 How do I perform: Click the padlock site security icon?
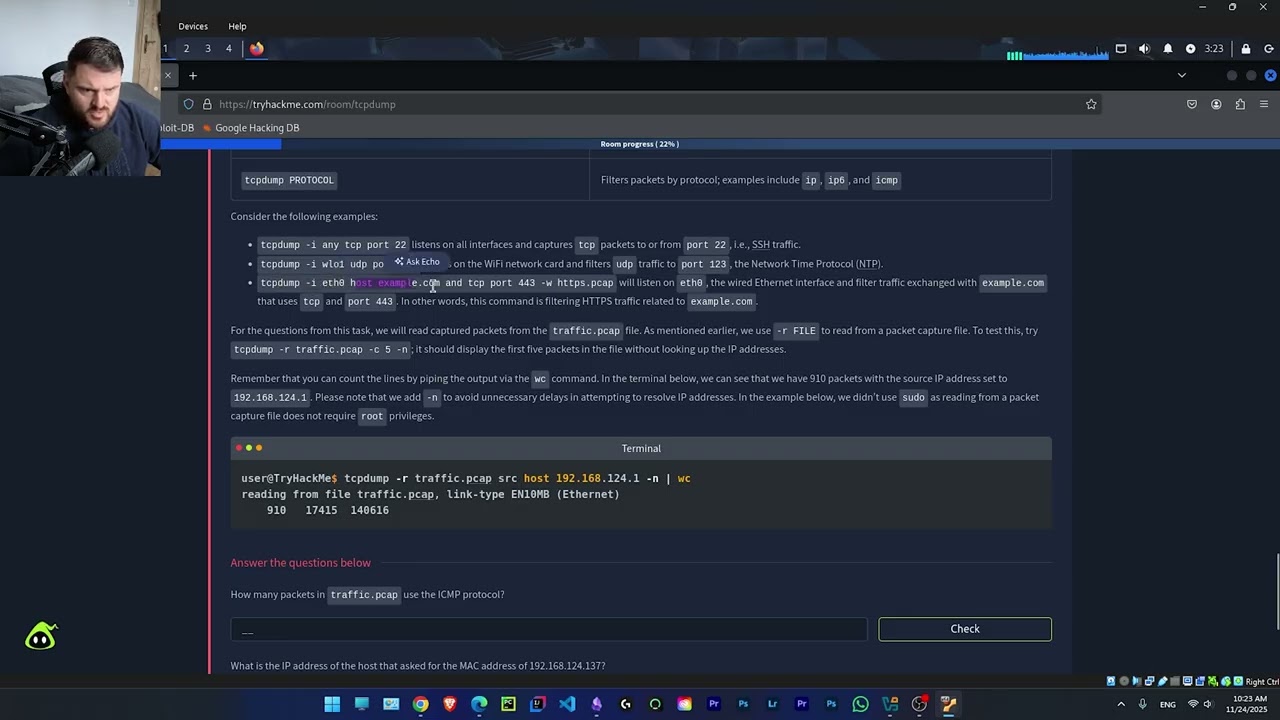click(207, 104)
